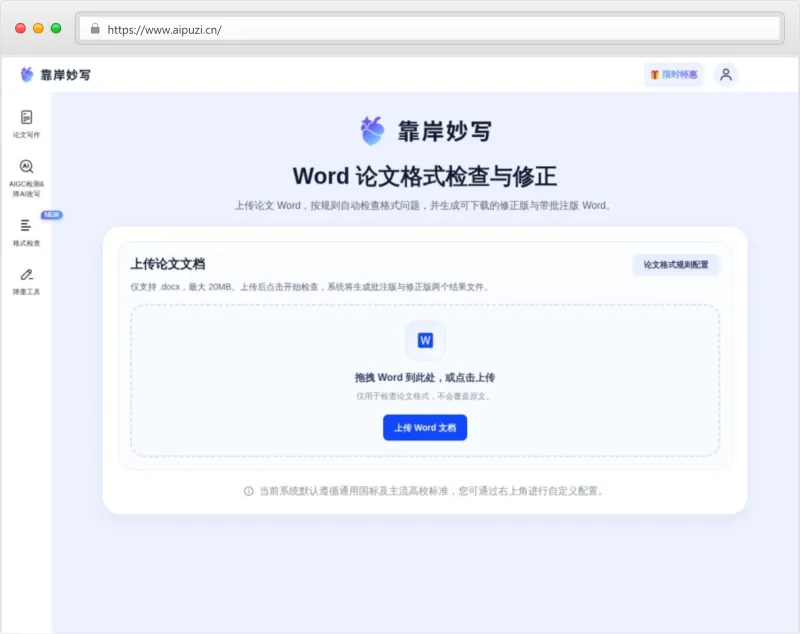Viewport: 800px width, 634px height.
Task: Click the user profile avatar icon
Action: 726,75
